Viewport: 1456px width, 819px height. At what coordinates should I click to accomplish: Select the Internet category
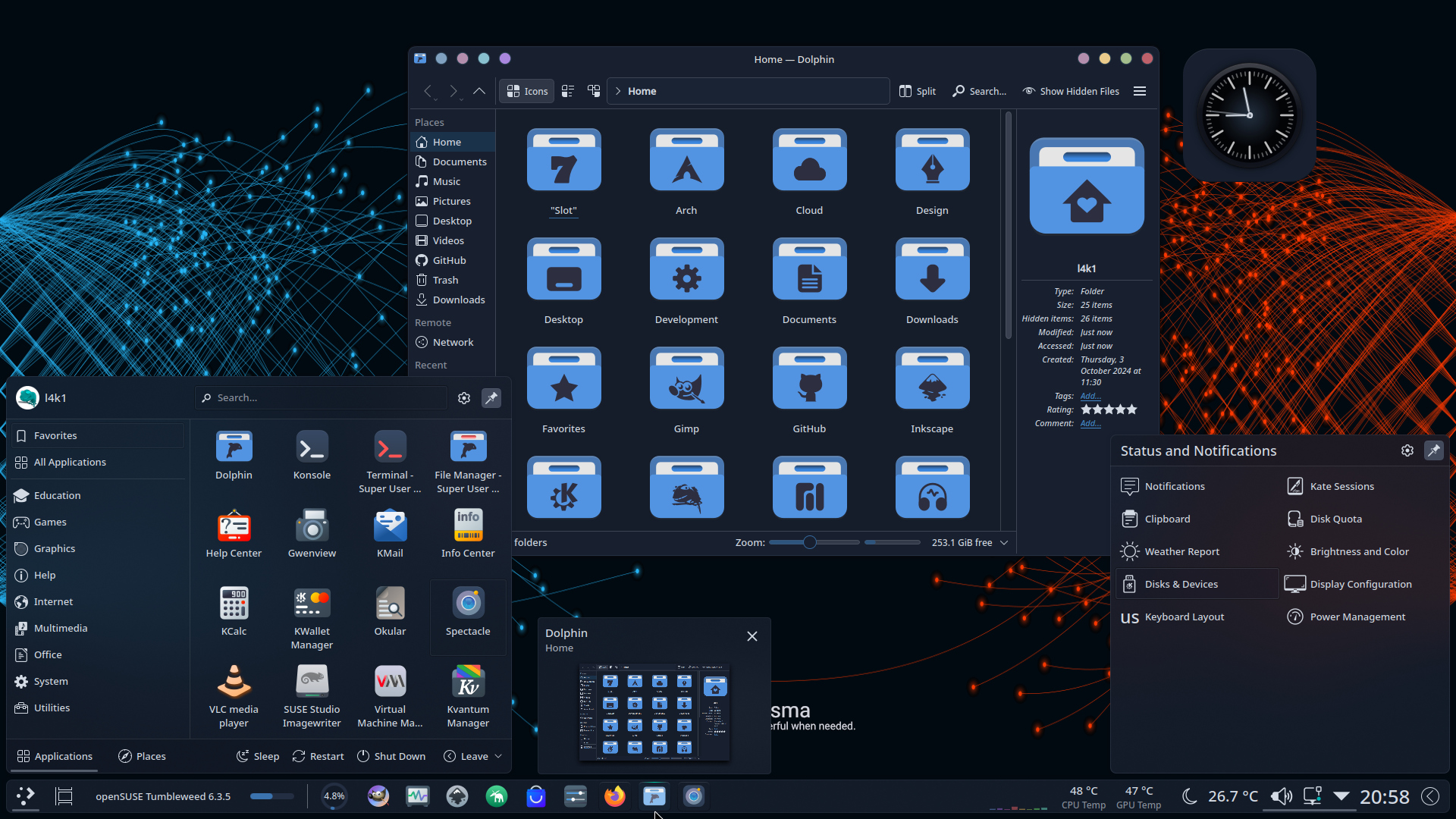98,601
